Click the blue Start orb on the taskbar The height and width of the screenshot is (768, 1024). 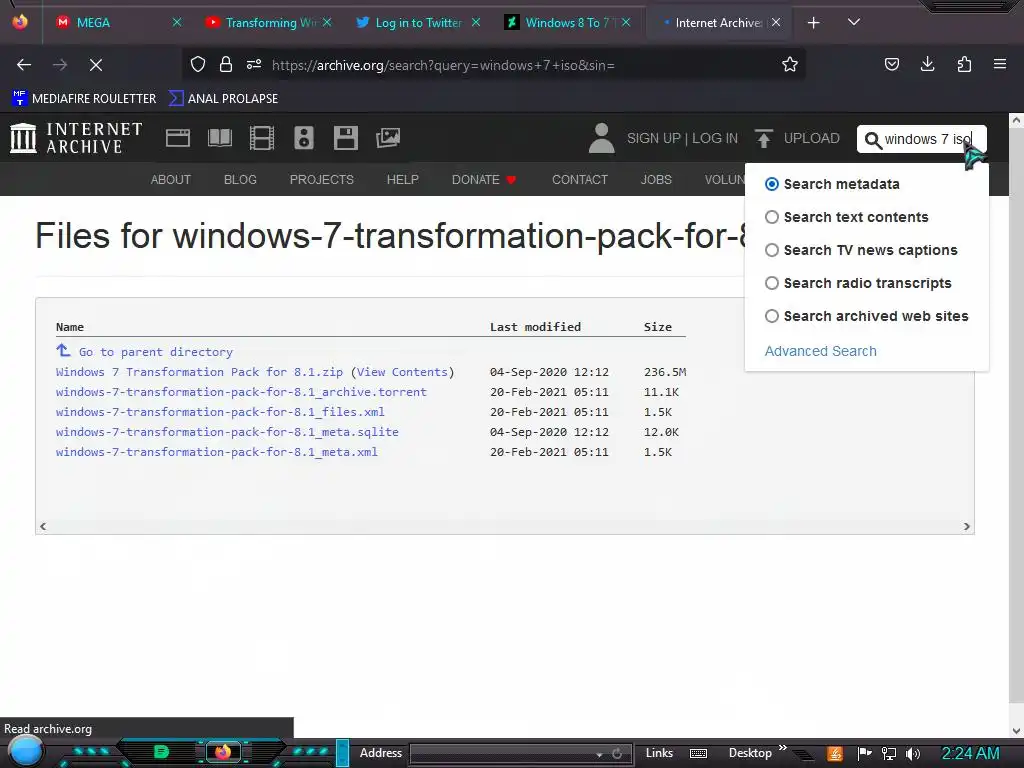point(25,752)
